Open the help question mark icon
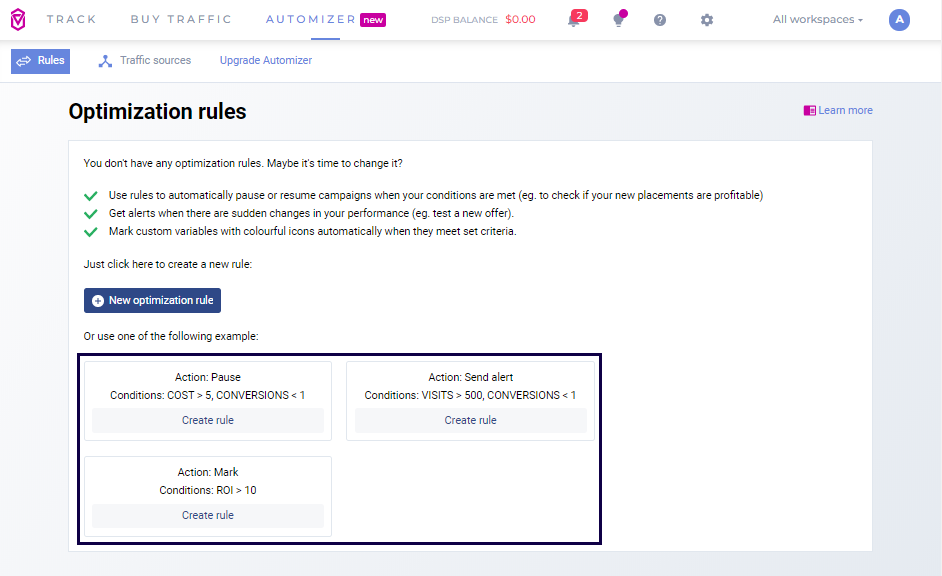Viewport: 942px width, 576px height. point(660,20)
